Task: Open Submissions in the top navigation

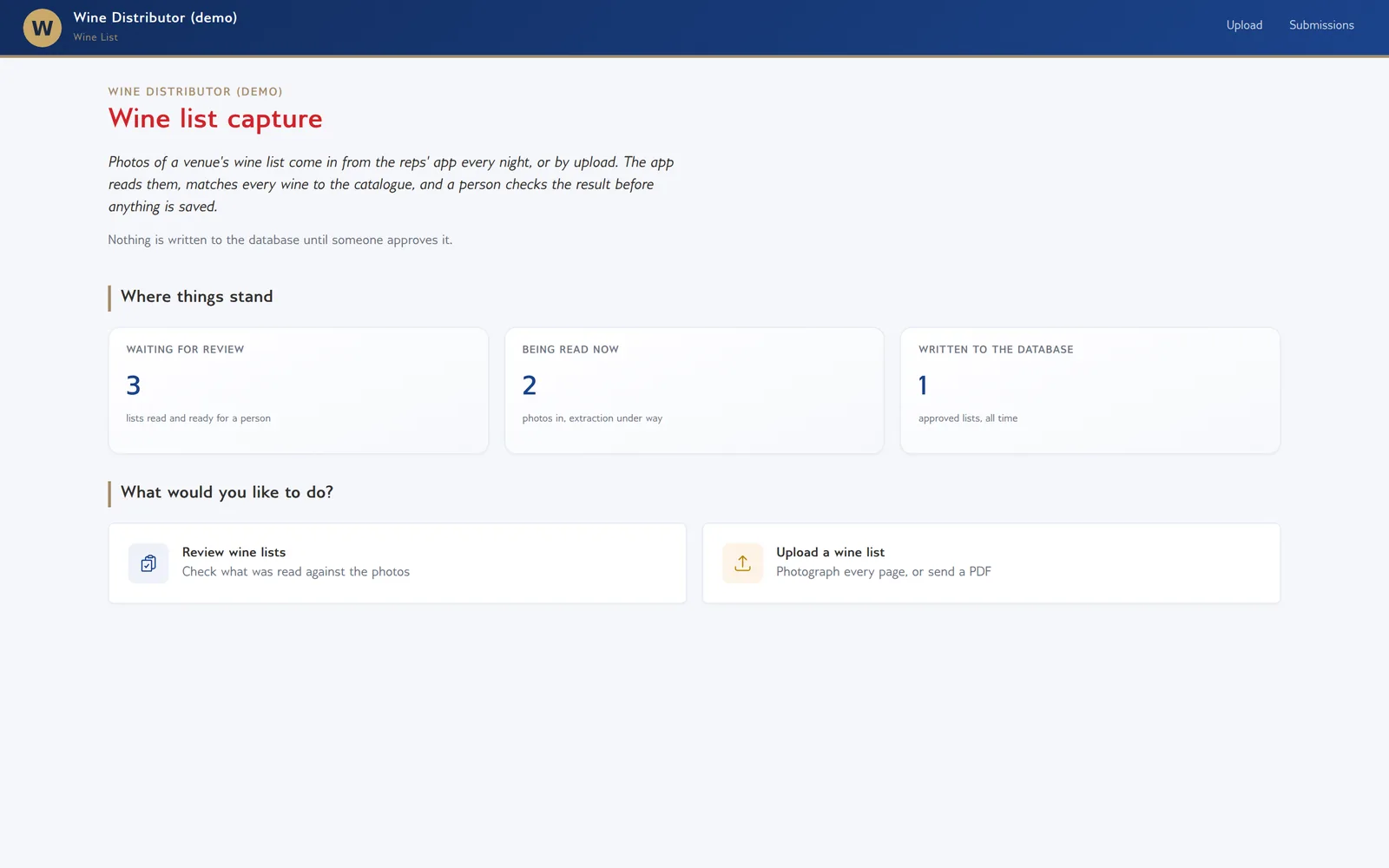Action: (1321, 25)
